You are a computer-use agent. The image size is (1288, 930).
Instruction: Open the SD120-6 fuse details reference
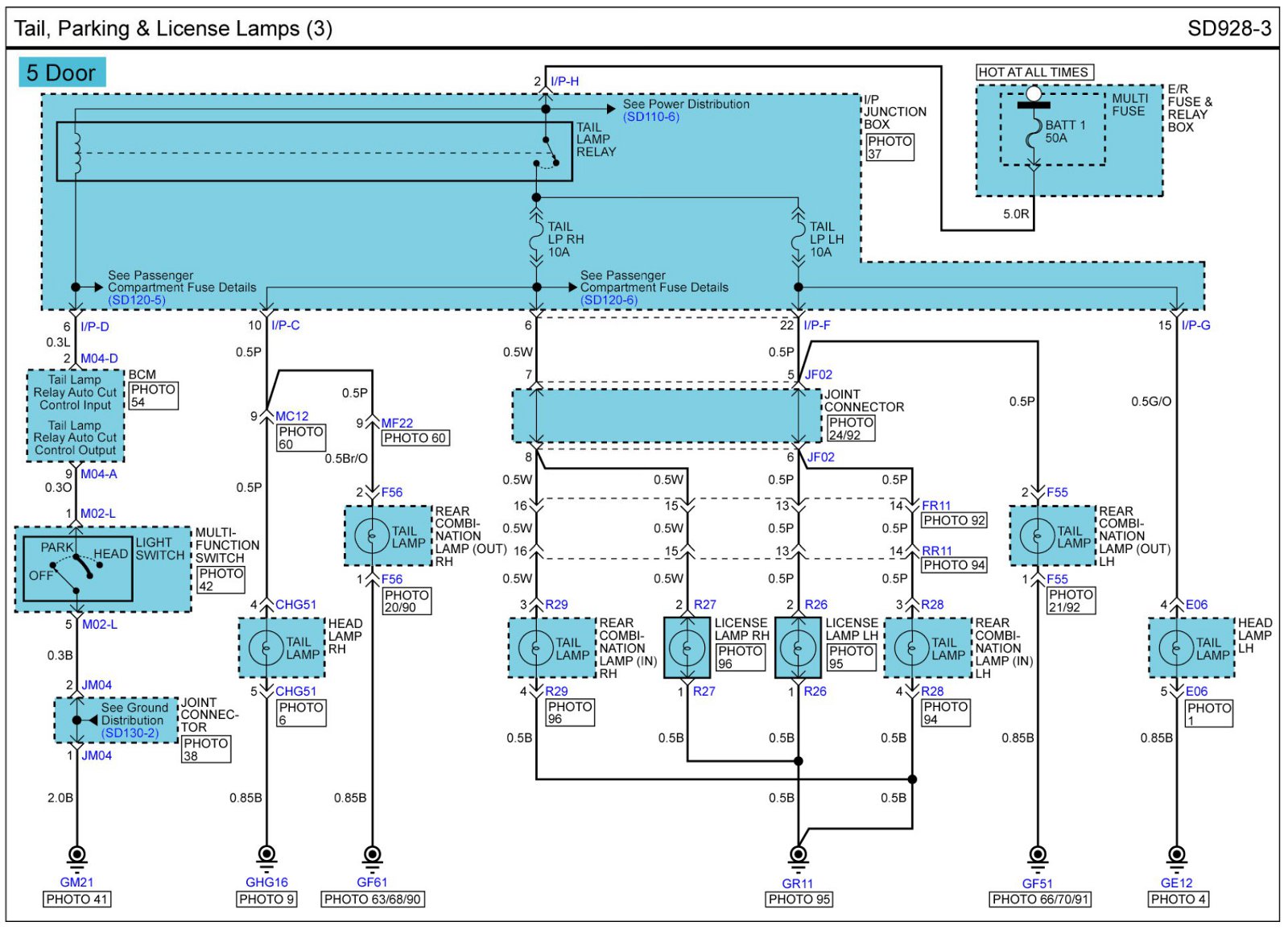(609, 300)
